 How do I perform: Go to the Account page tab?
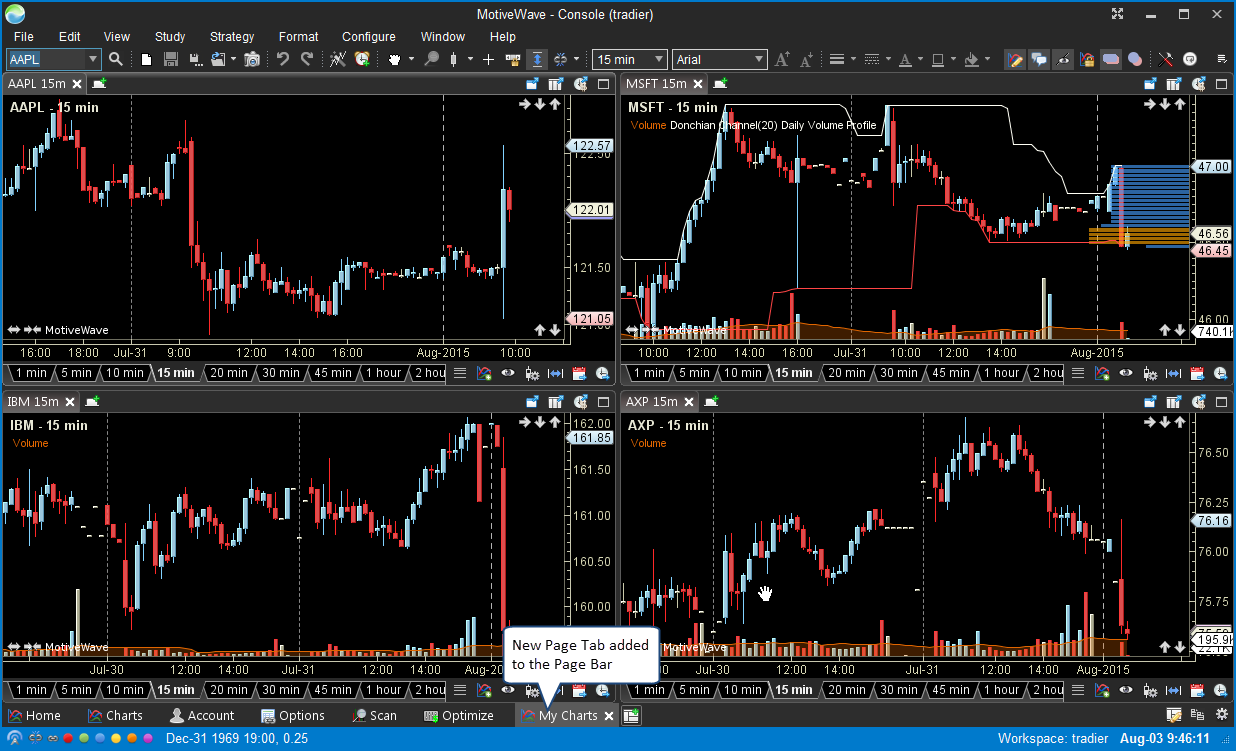coord(202,715)
